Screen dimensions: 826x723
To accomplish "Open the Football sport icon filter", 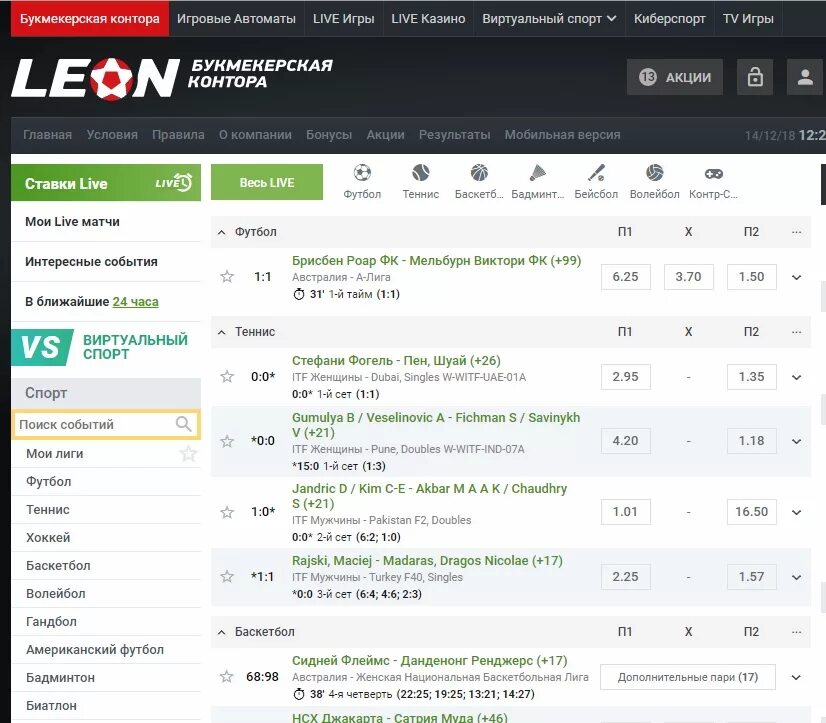I will tap(362, 173).
